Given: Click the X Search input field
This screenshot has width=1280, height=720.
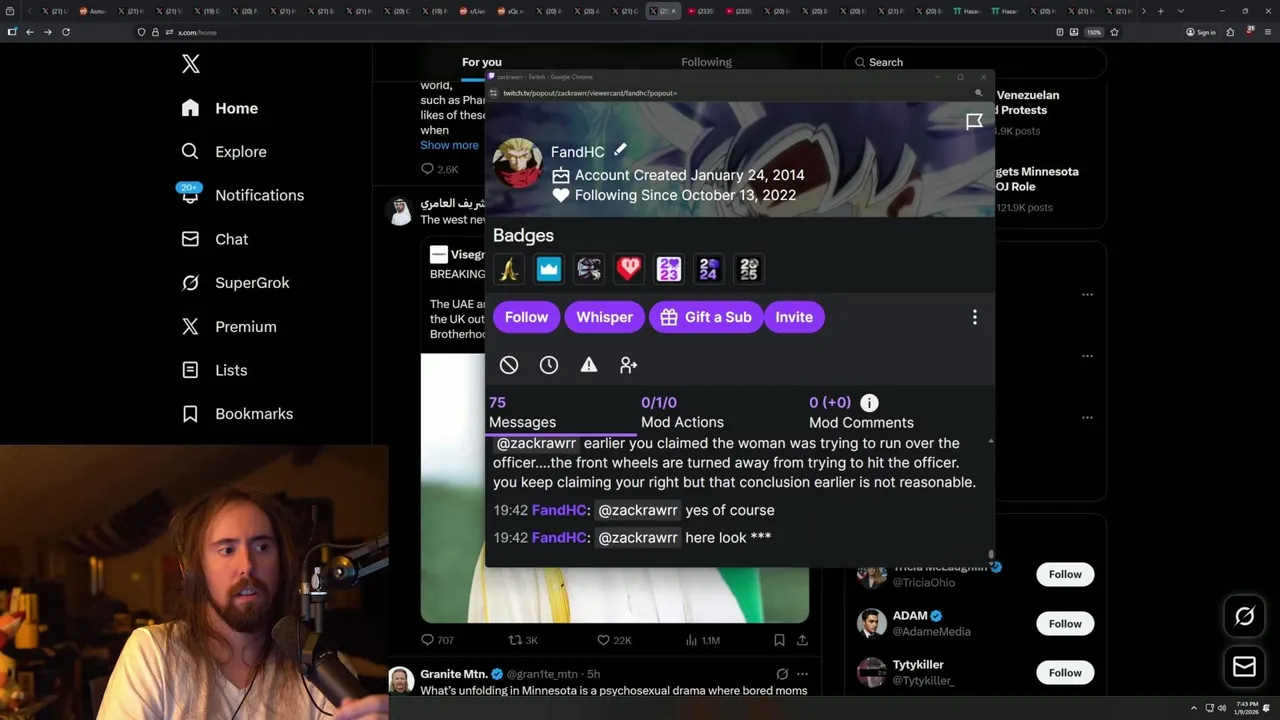Looking at the screenshot, I should (x=976, y=62).
